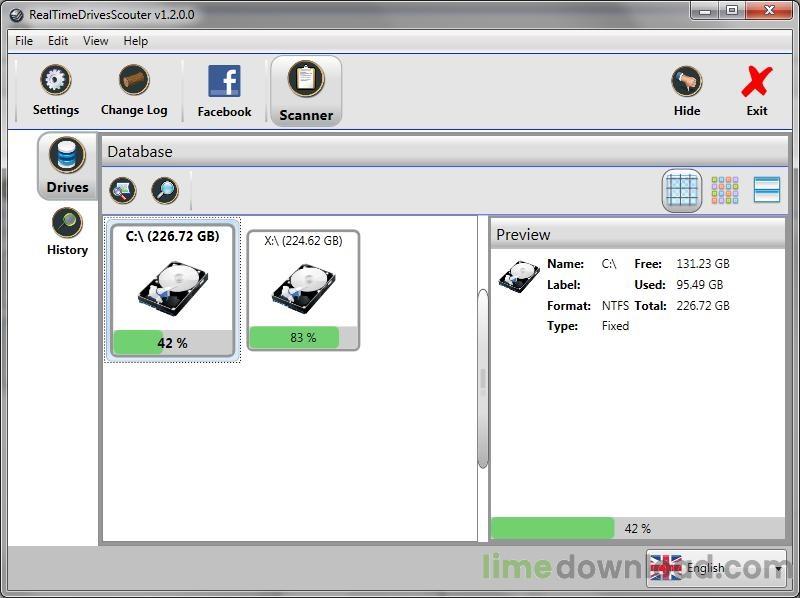800x598 pixels.
Task: Click the Facebook toolbar icon
Action: click(224, 82)
